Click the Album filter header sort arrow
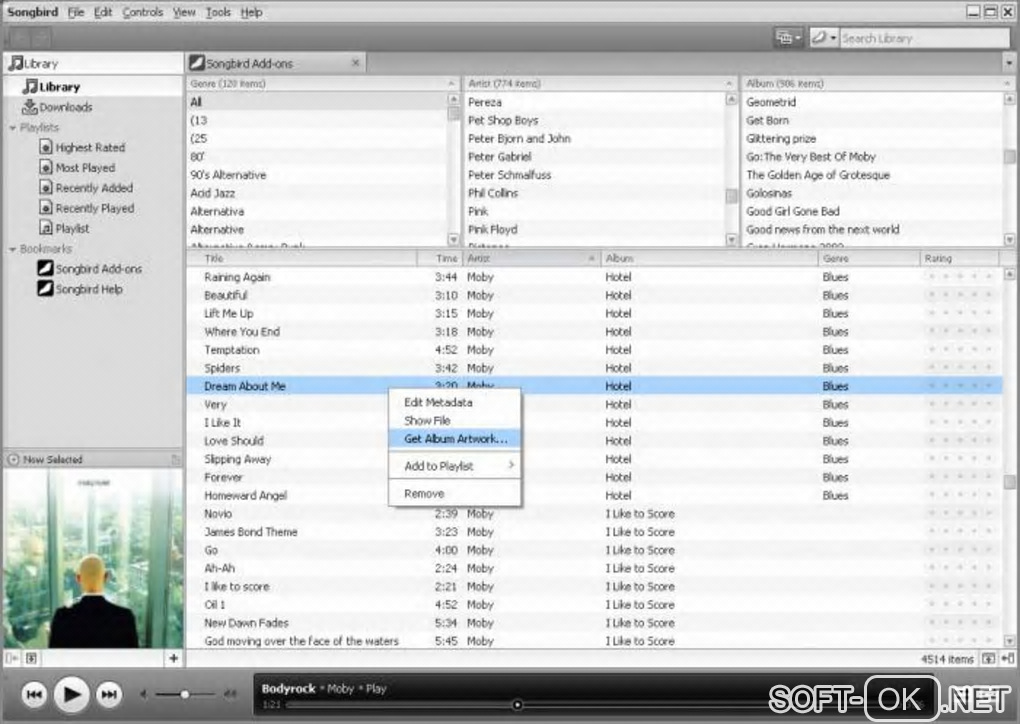Screen dimensions: 1020x724 (1007, 84)
